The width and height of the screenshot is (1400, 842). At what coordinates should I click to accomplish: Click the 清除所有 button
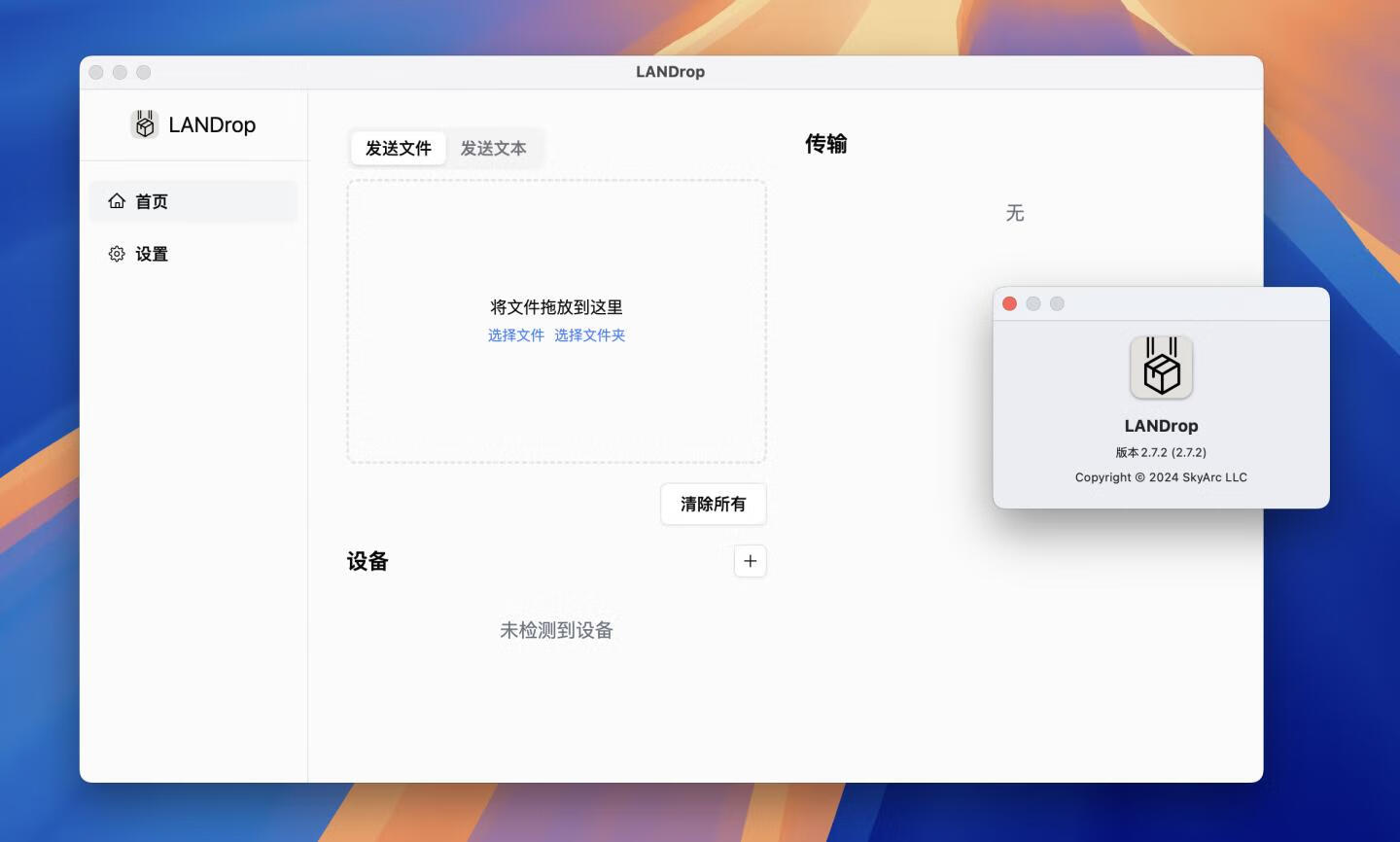(x=713, y=504)
